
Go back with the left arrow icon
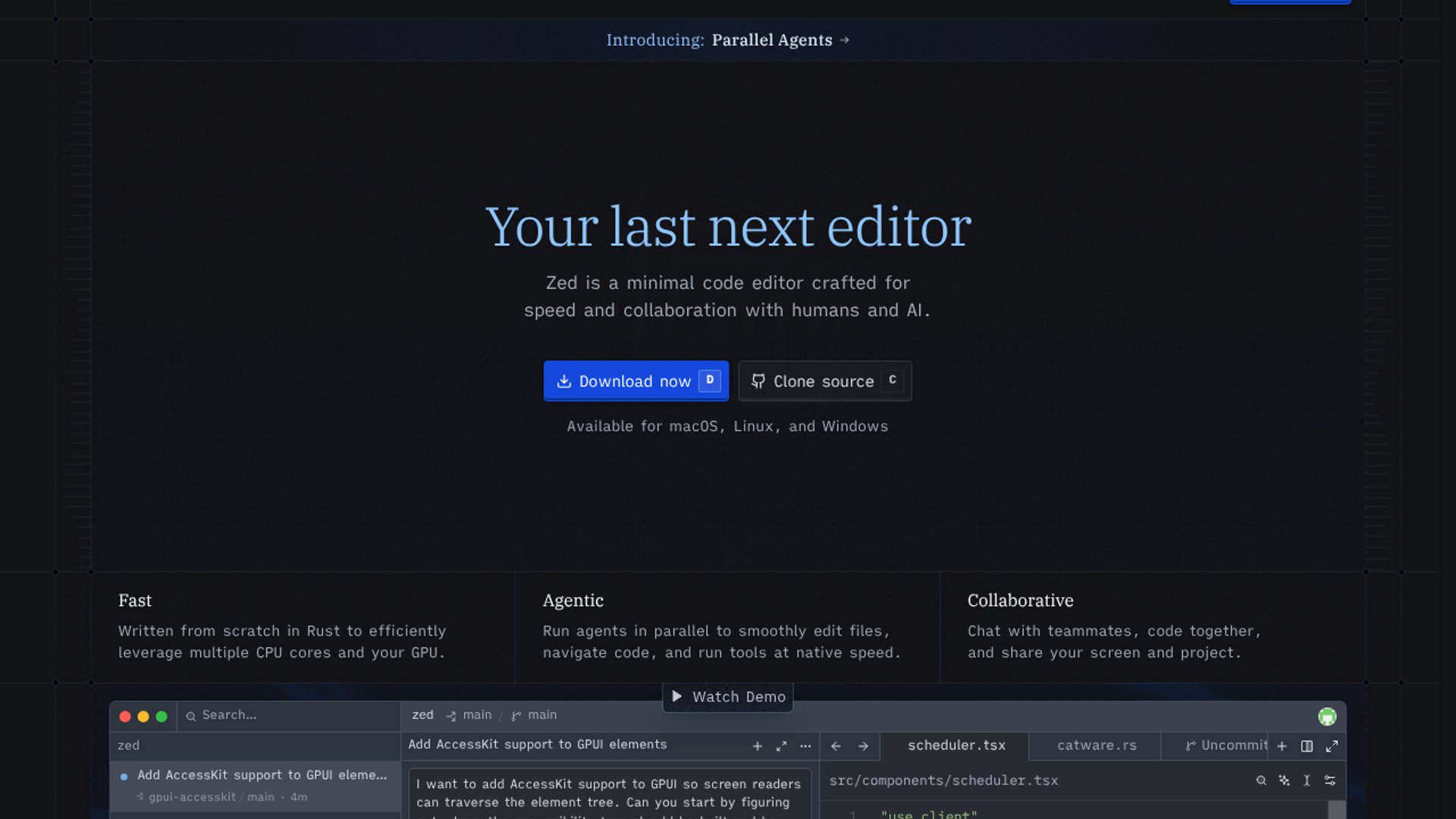pyautogui.click(x=836, y=746)
